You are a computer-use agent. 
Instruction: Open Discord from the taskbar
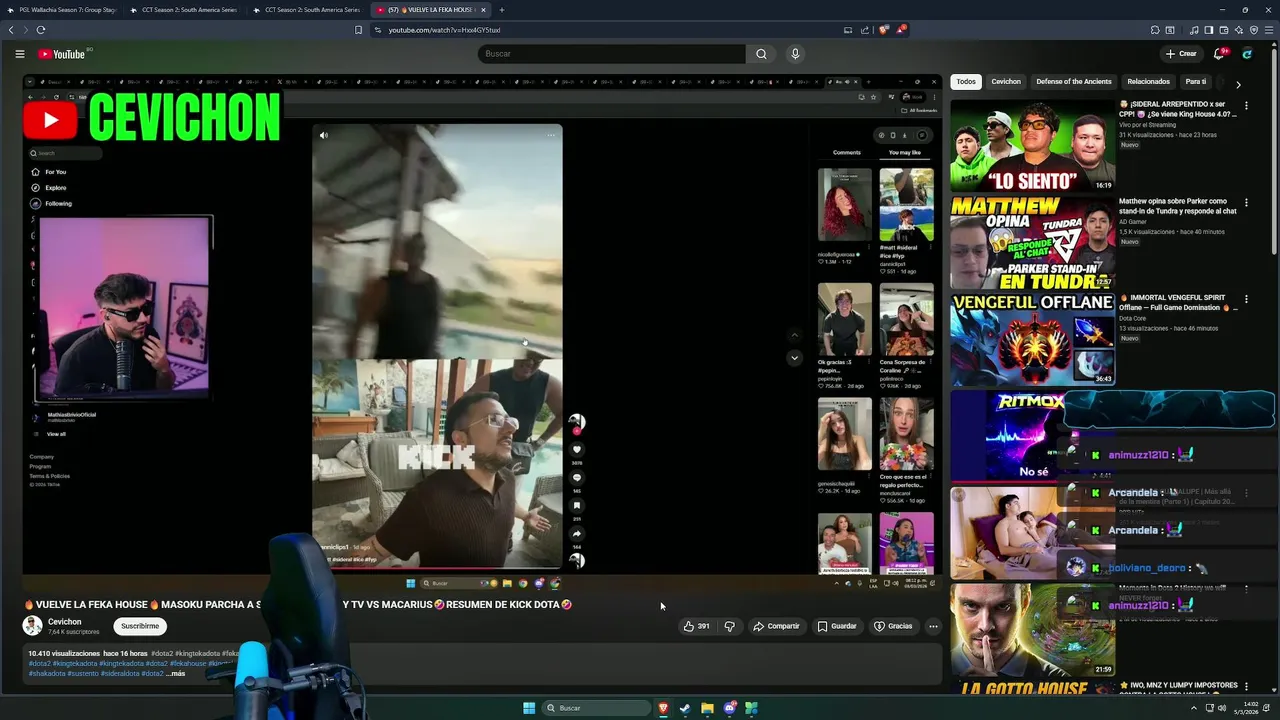click(x=730, y=708)
